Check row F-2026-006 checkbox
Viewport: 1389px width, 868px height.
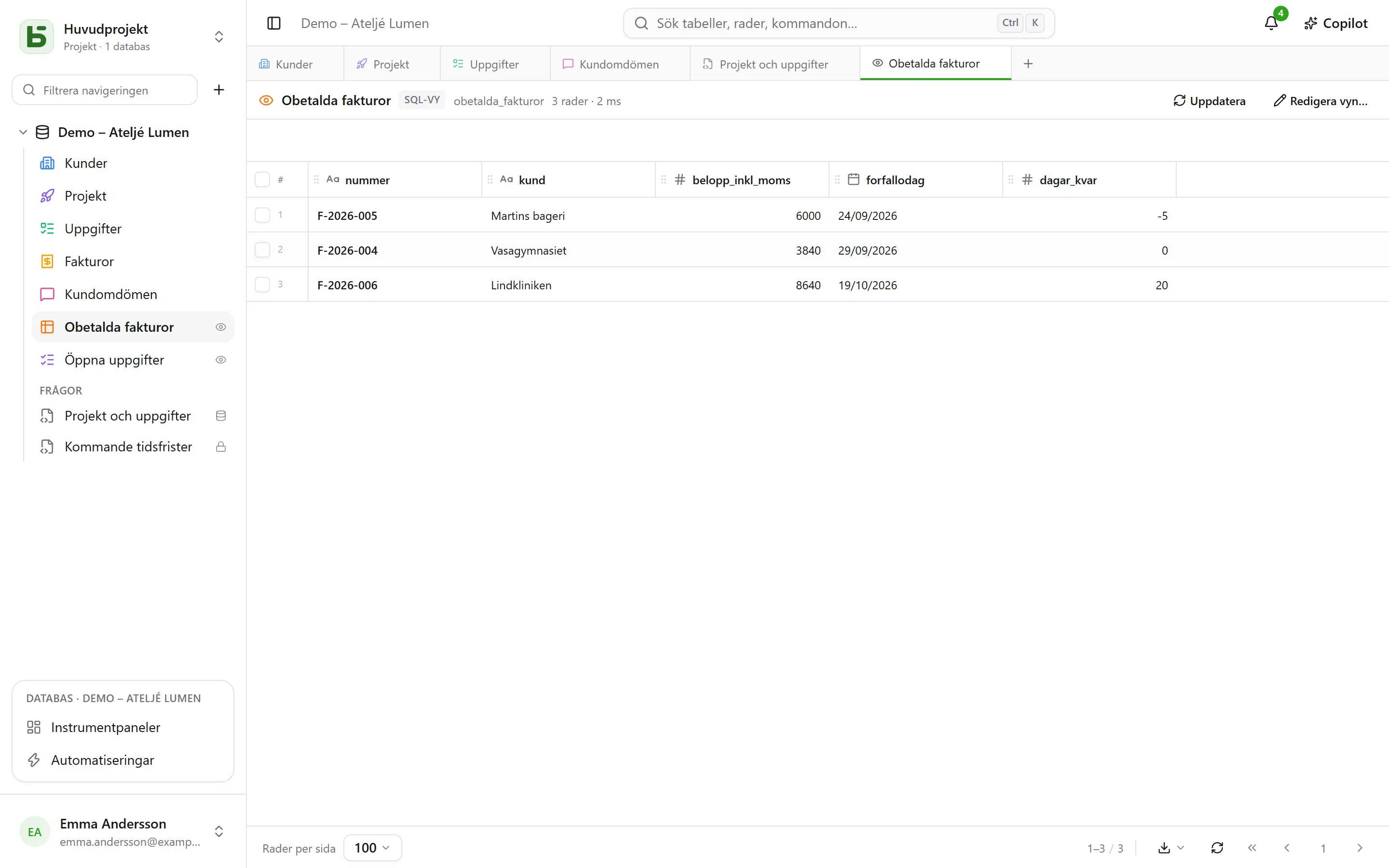point(262,285)
